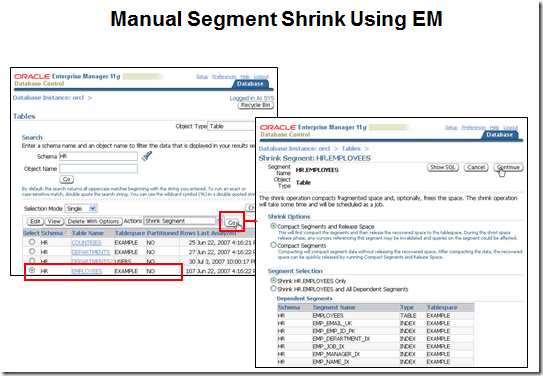Select the HR EMPLOYEES row radio button
This screenshot has width=543, height=376.
pos(32,270)
